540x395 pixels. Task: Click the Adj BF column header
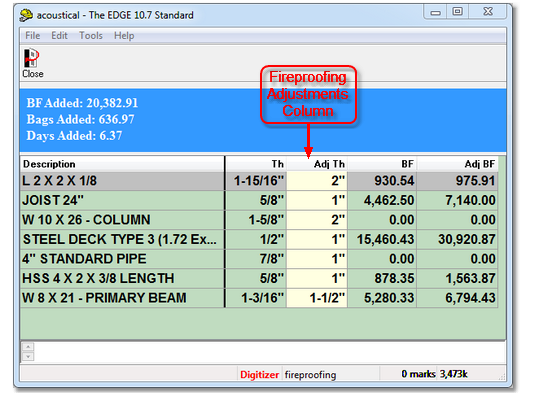coord(457,164)
